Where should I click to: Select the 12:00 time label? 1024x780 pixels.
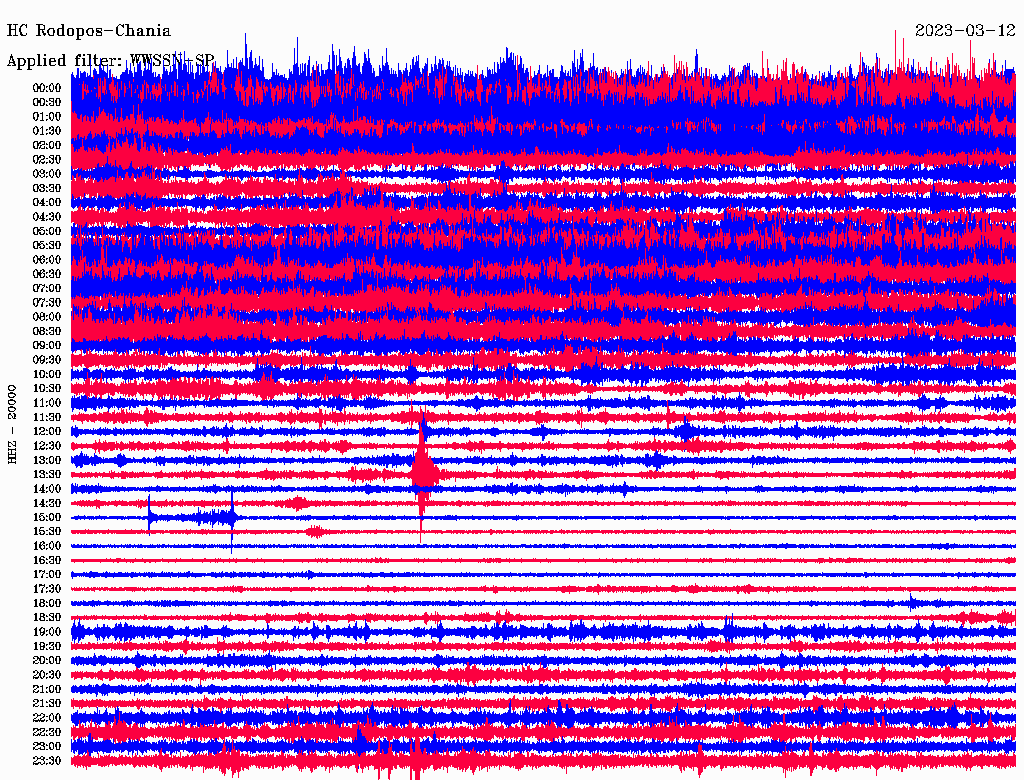tap(47, 431)
